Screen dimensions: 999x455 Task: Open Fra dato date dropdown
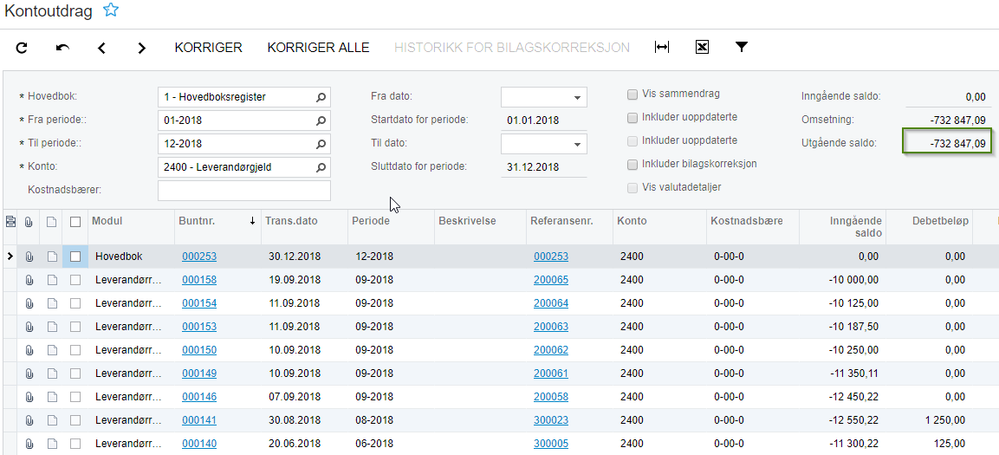pyautogui.click(x=577, y=98)
